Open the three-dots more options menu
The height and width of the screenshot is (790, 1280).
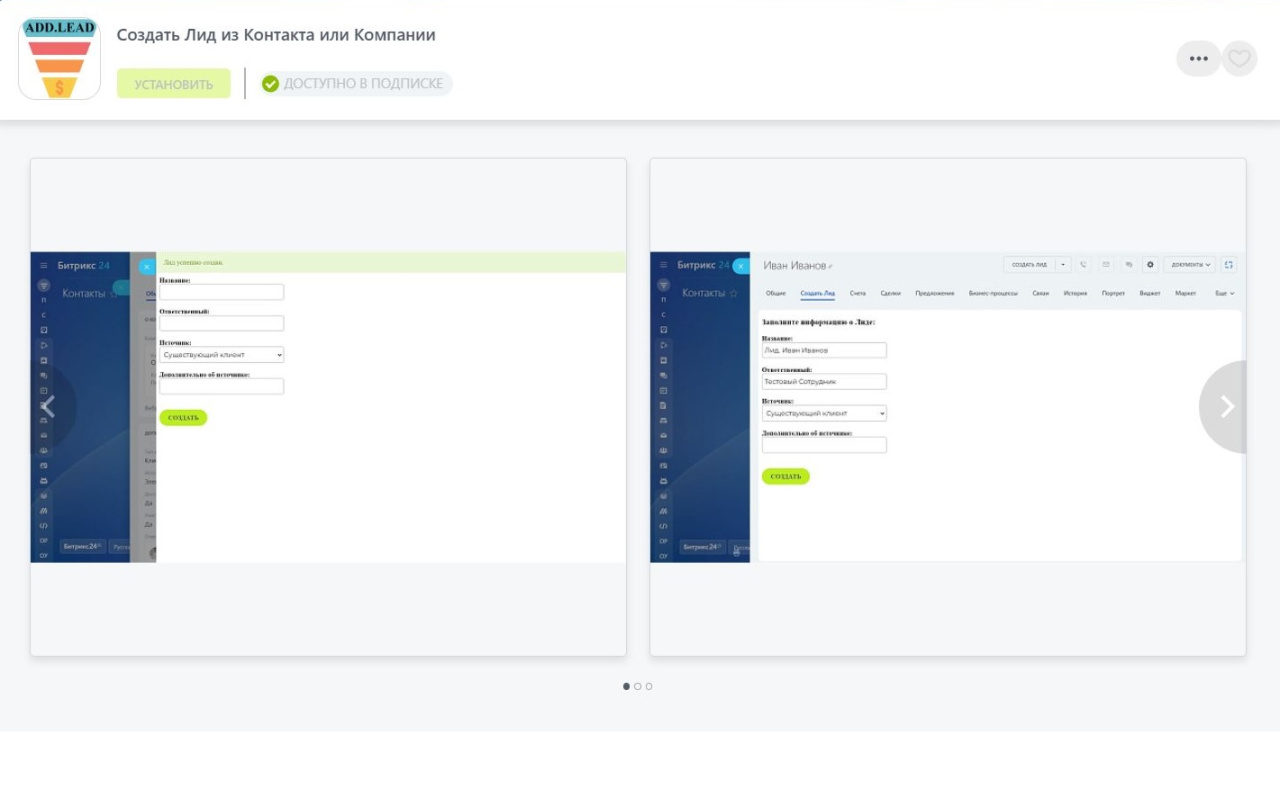1198,59
